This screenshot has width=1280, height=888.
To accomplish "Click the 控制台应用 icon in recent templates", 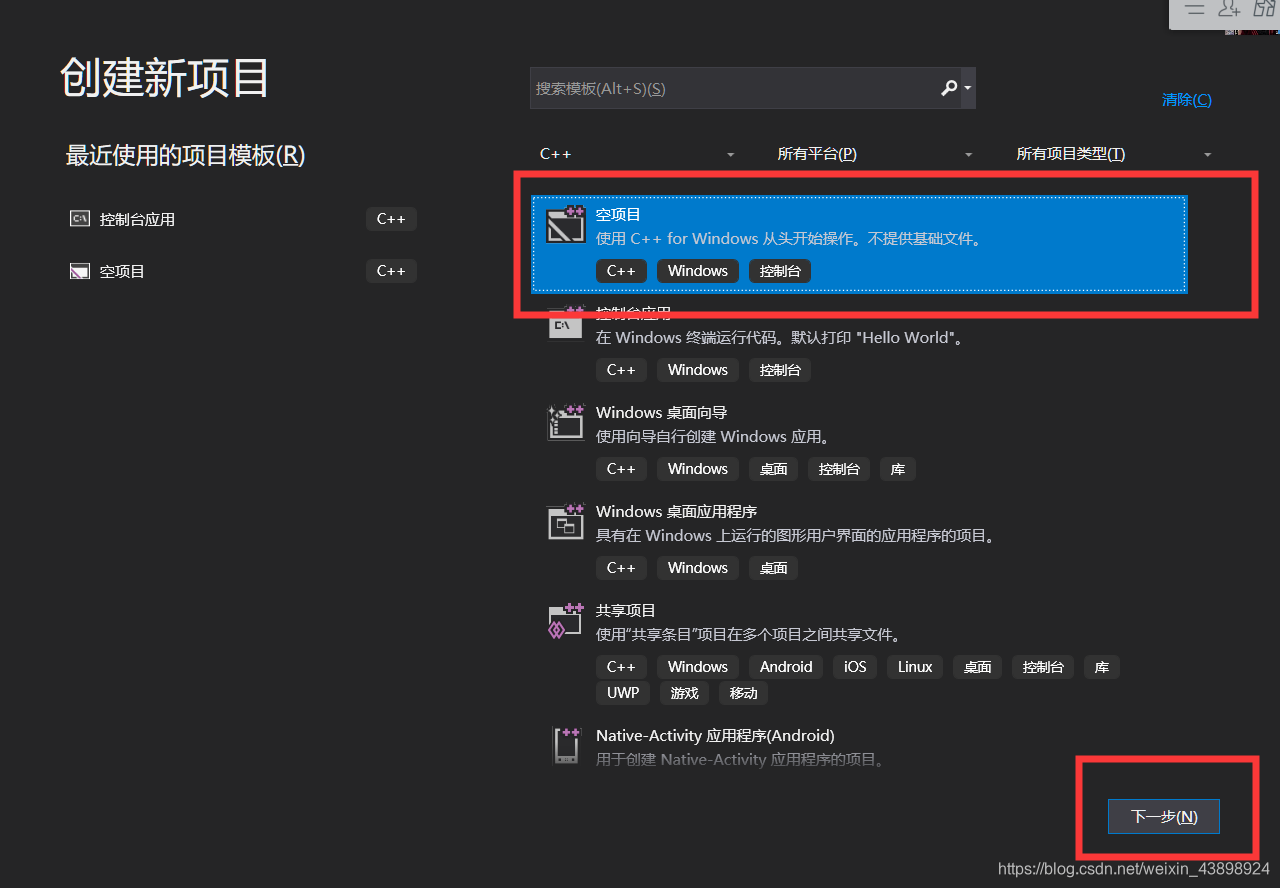I will (79, 218).
